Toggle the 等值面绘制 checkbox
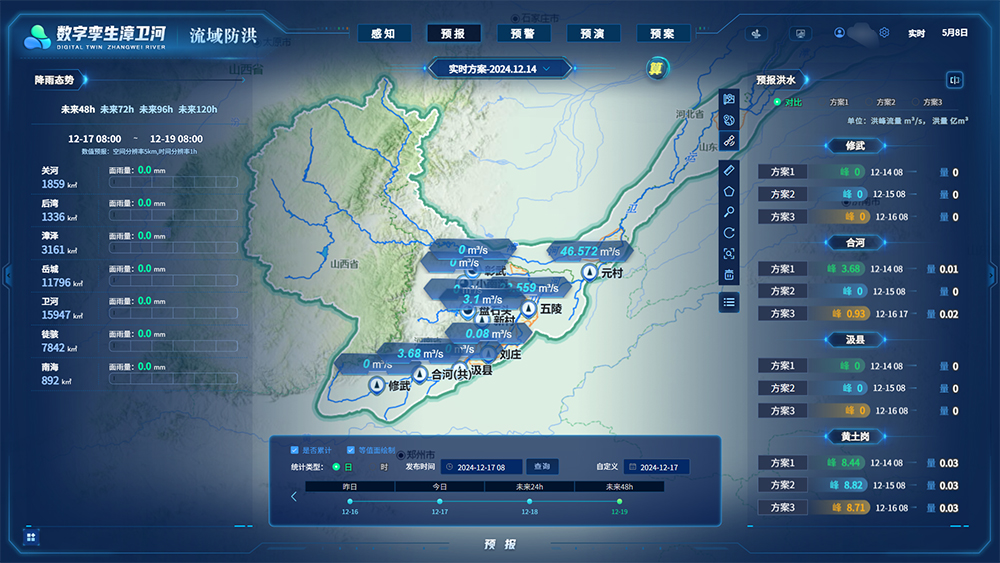Screen dimensions: 1000x563 click(x=351, y=450)
